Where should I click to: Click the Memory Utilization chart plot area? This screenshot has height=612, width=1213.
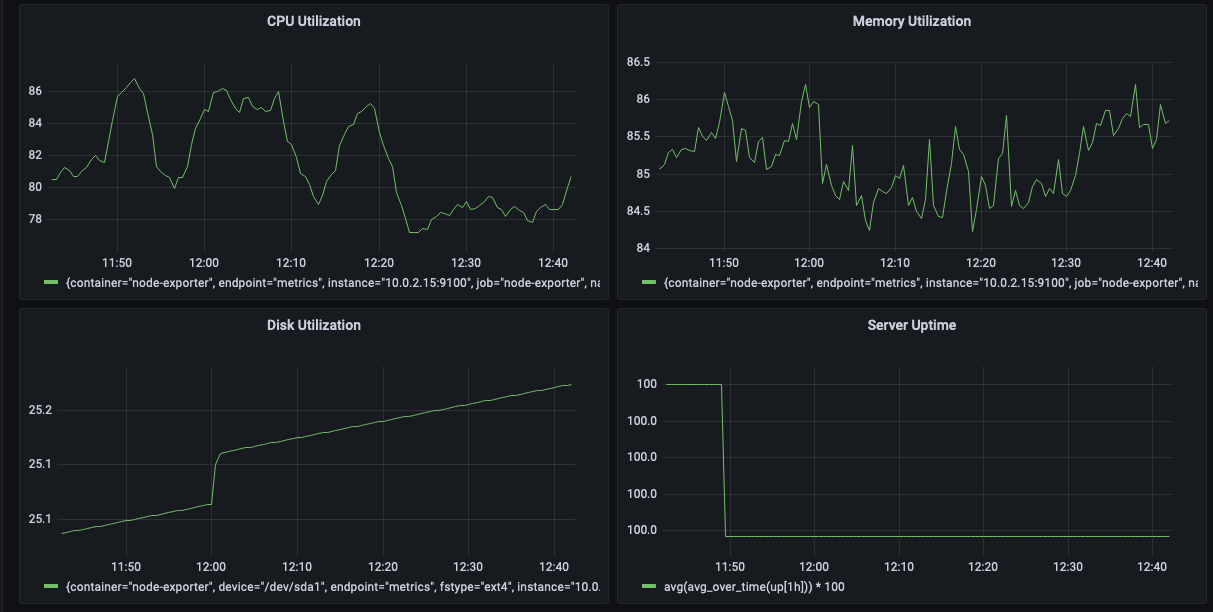click(x=910, y=150)
